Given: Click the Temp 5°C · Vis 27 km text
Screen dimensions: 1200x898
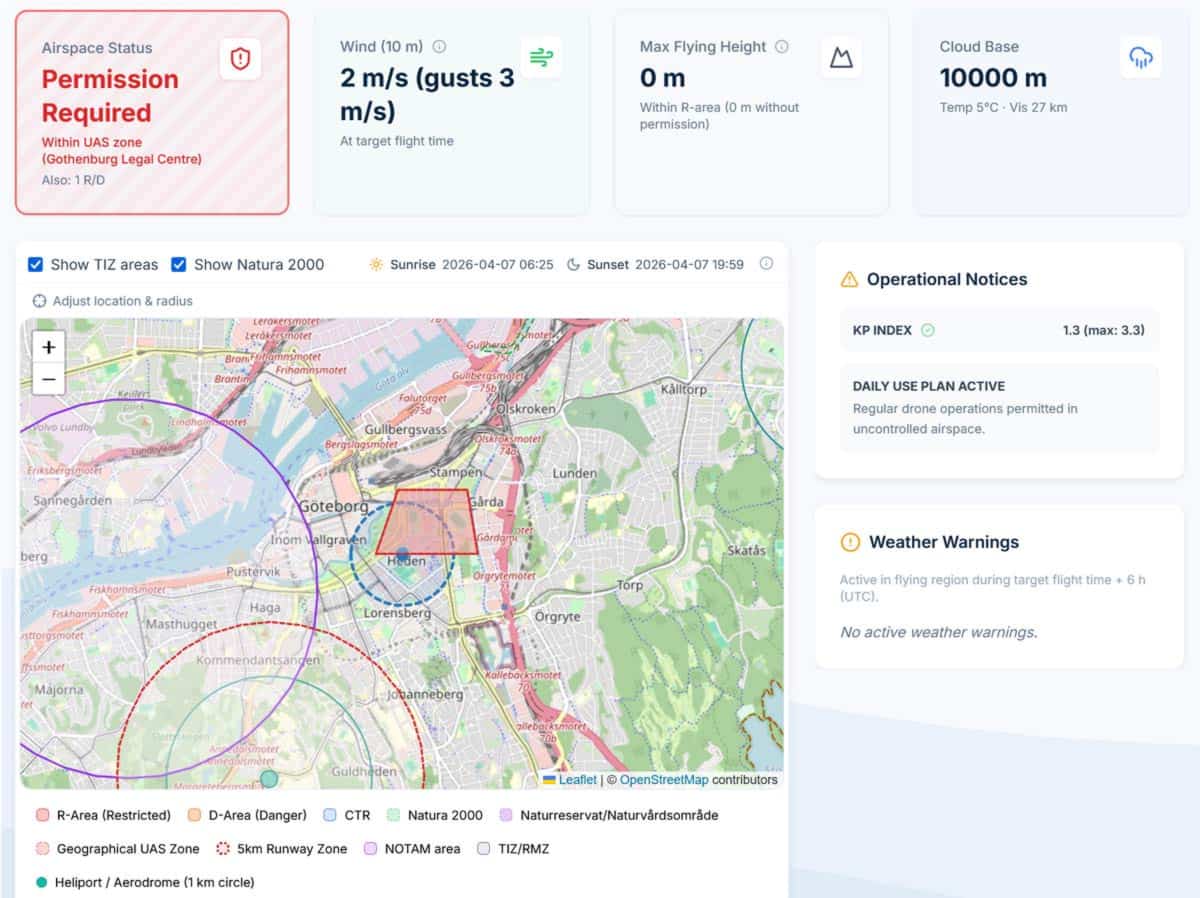Looking at the screenshot, I should [1003, 107].
